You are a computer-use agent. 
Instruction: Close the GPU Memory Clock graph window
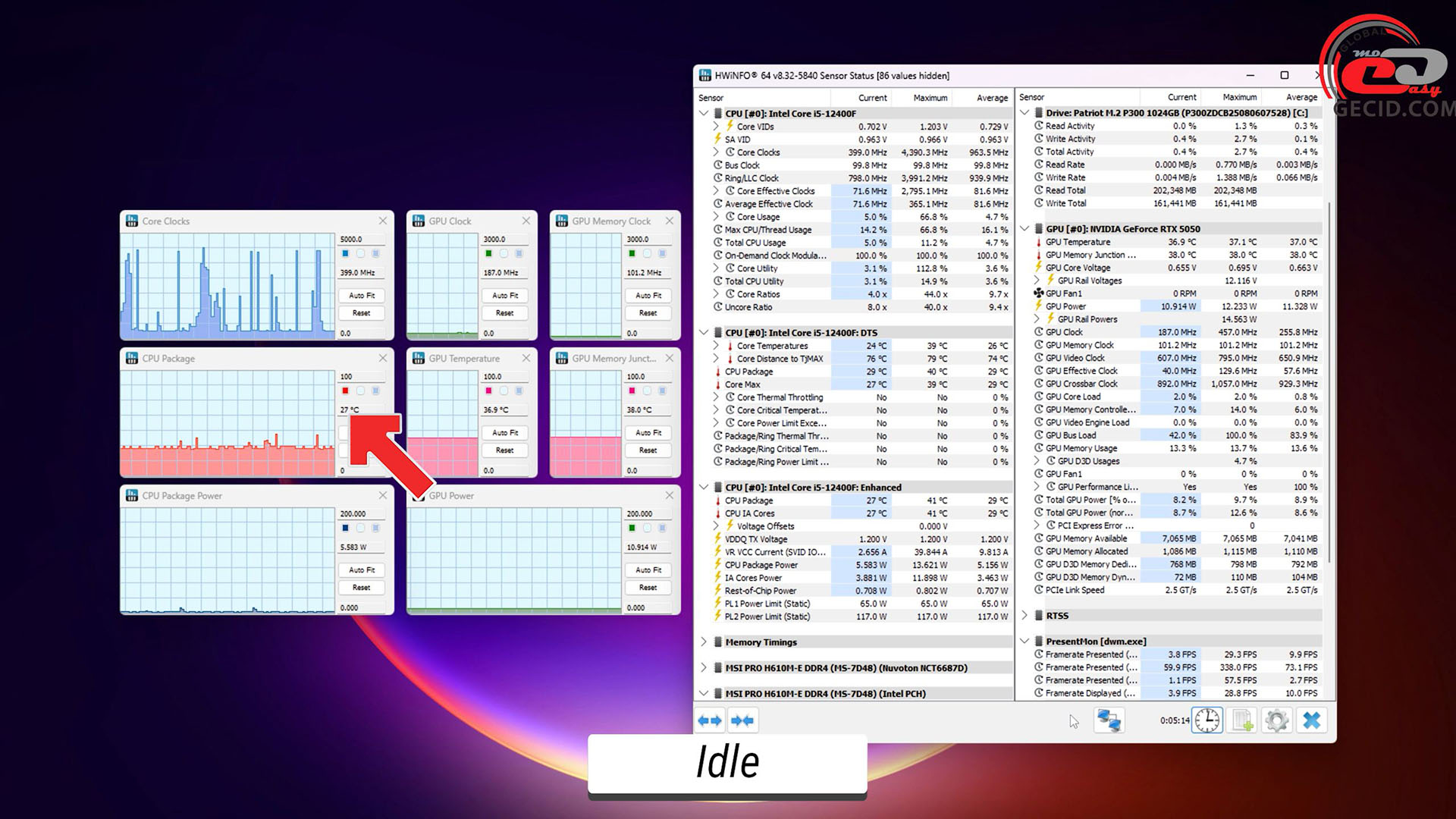669,221
